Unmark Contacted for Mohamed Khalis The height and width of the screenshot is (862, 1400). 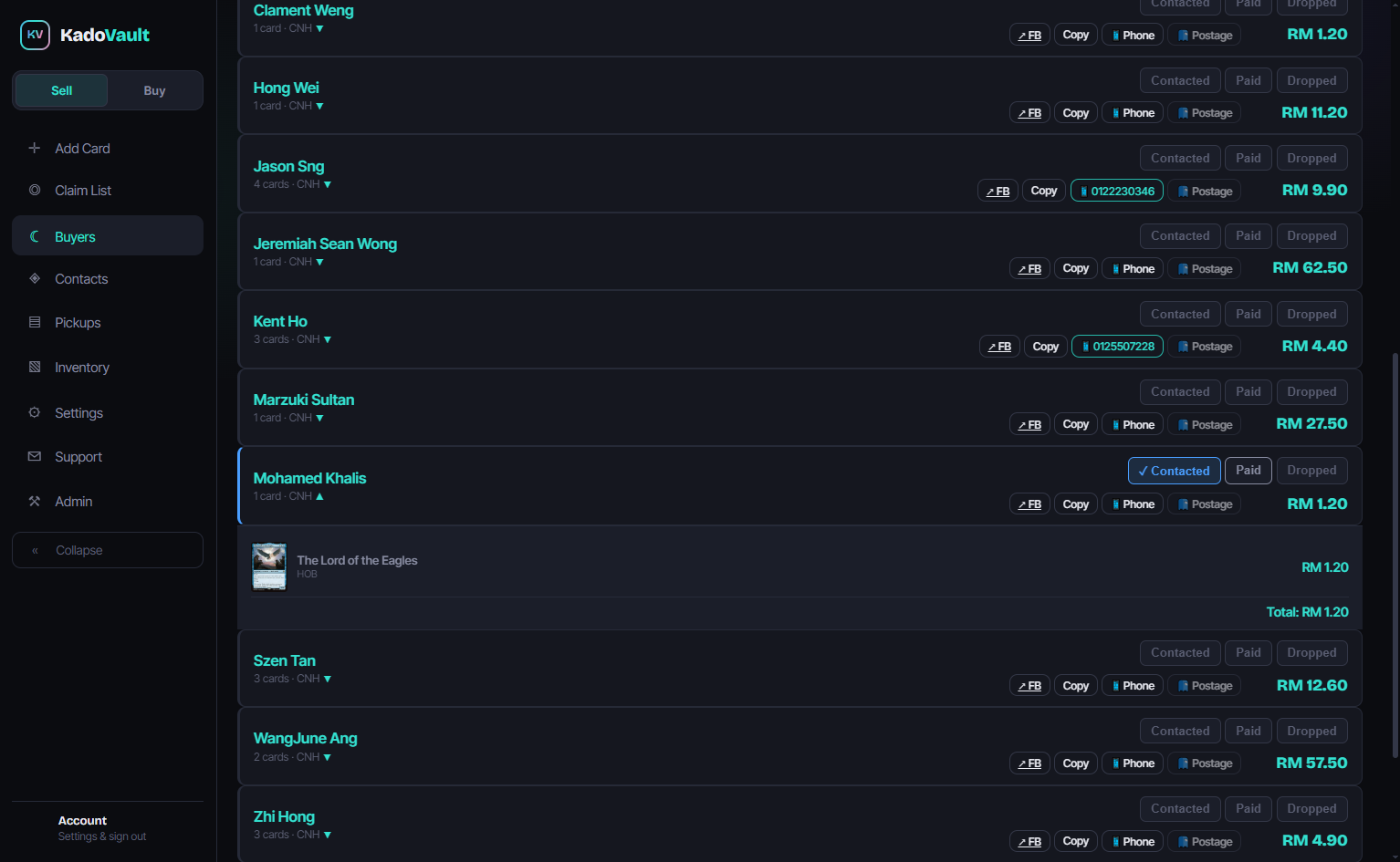coord(1175,471)
